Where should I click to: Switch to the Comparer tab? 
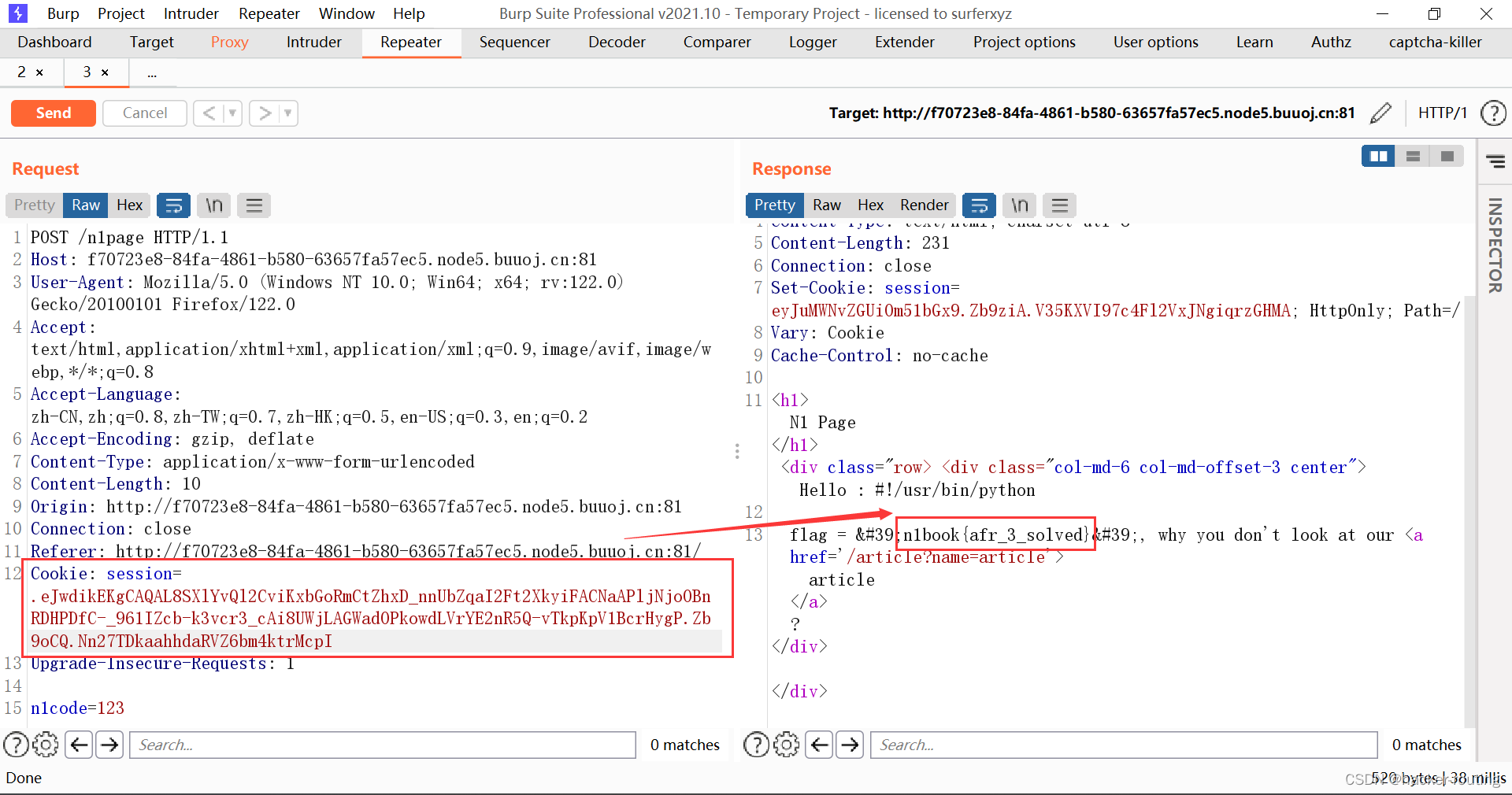coord(717,43)
